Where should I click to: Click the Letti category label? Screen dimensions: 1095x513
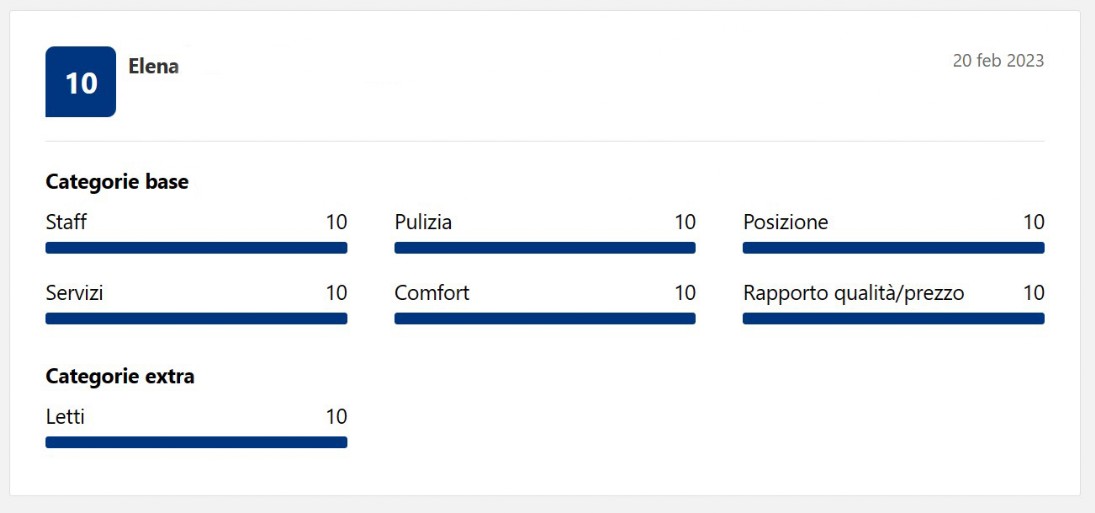pyautogui.click(x=65, y=417)
